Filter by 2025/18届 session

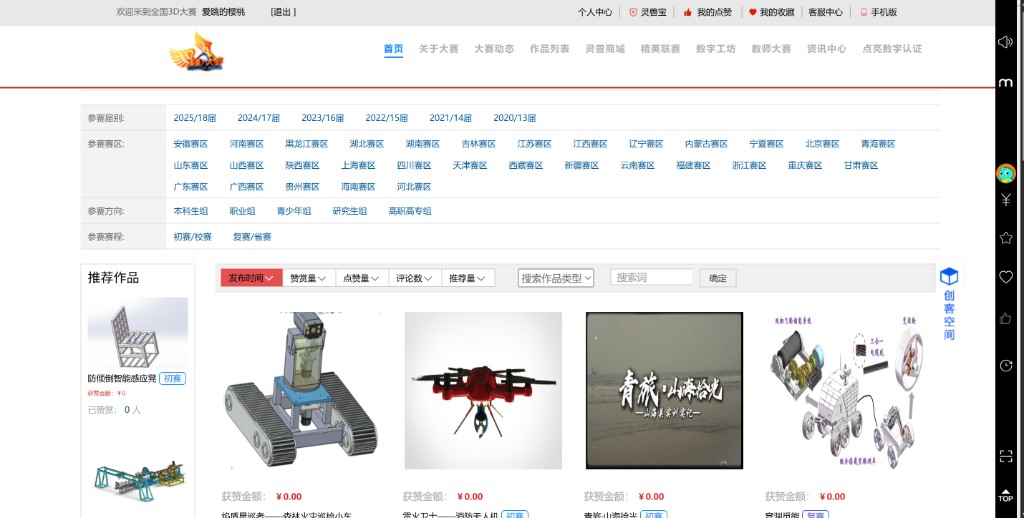195,118
